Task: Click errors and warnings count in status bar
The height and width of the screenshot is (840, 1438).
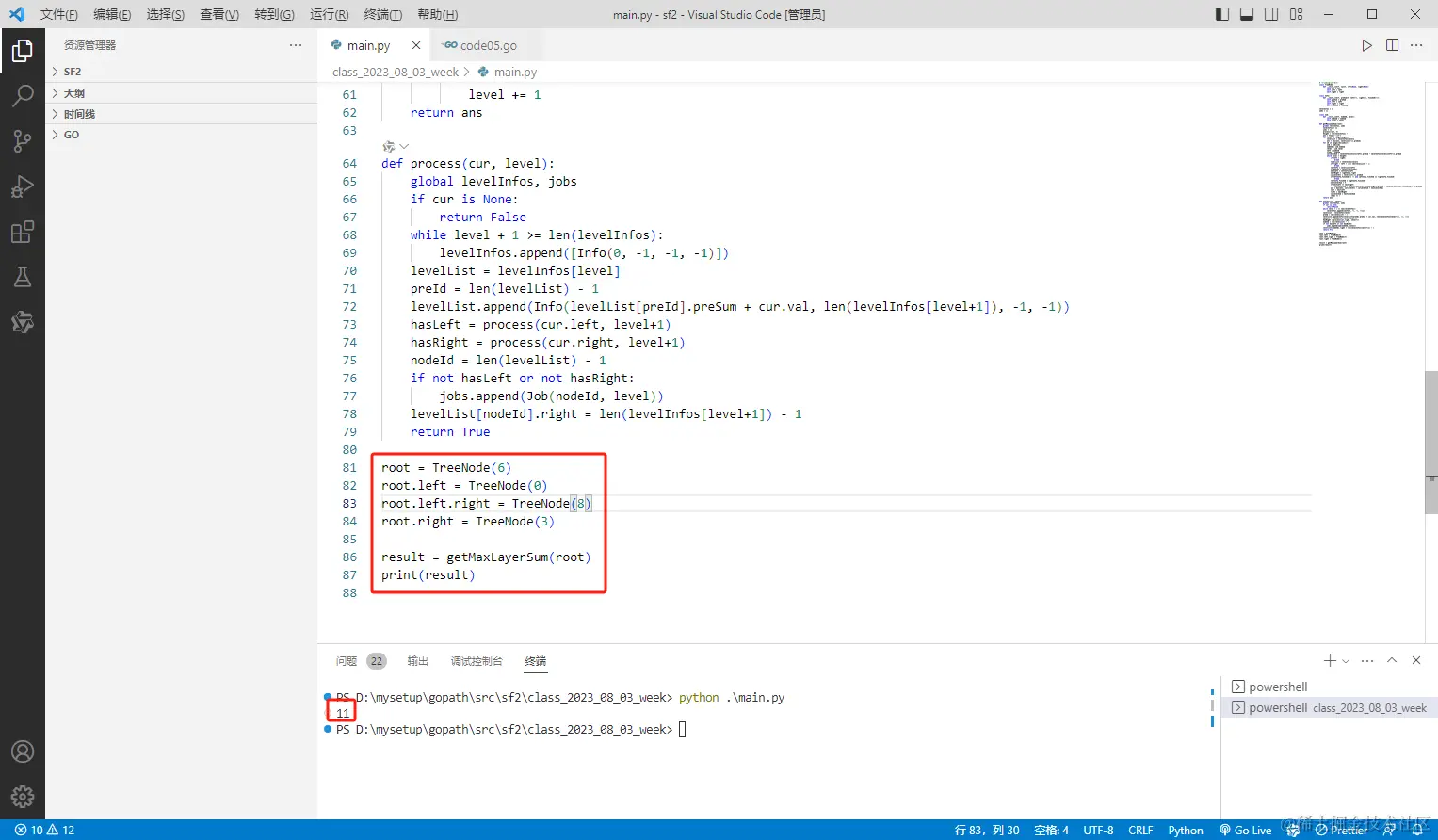Action: [x=44, y=830]
